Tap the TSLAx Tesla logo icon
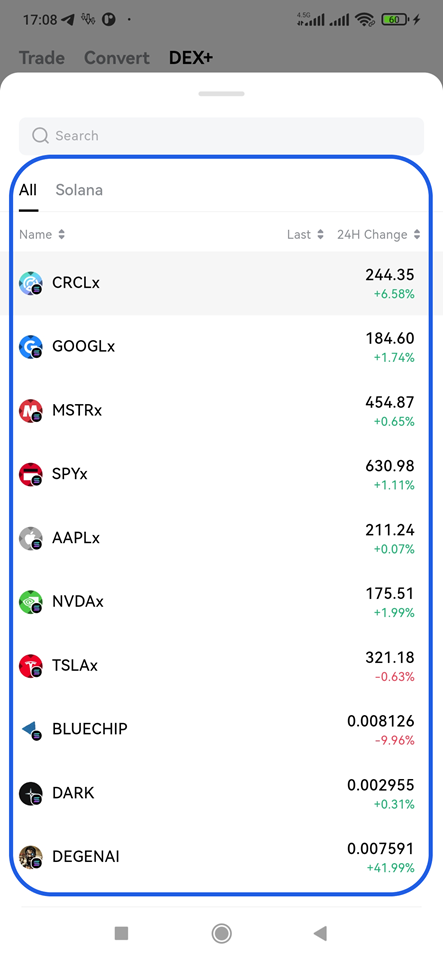This screenshot has height=960, width=443. tap(31, 666)
